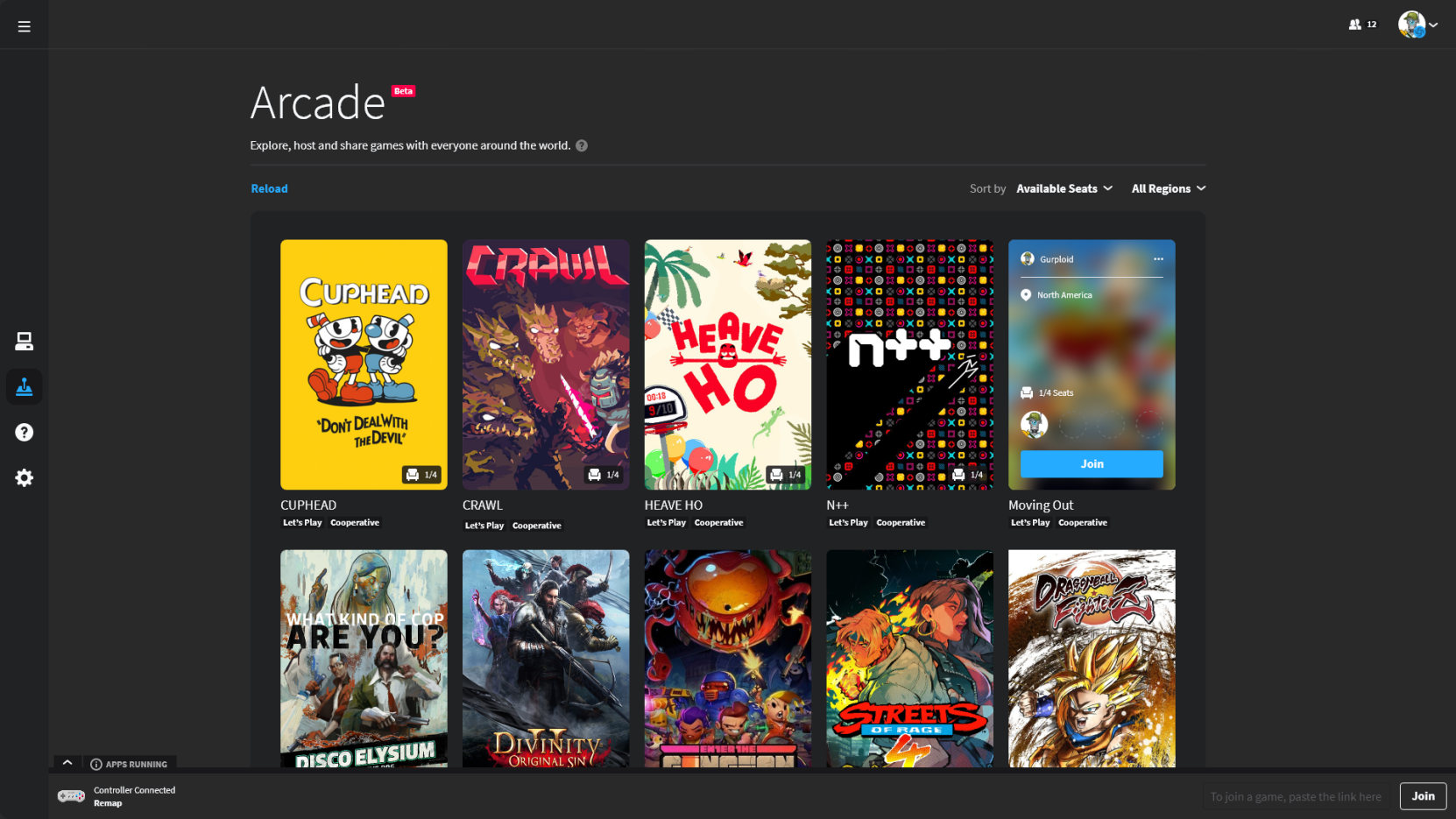Open the Heave Ho game thumbnail
1456x819 pixels.
coord(727,364)
